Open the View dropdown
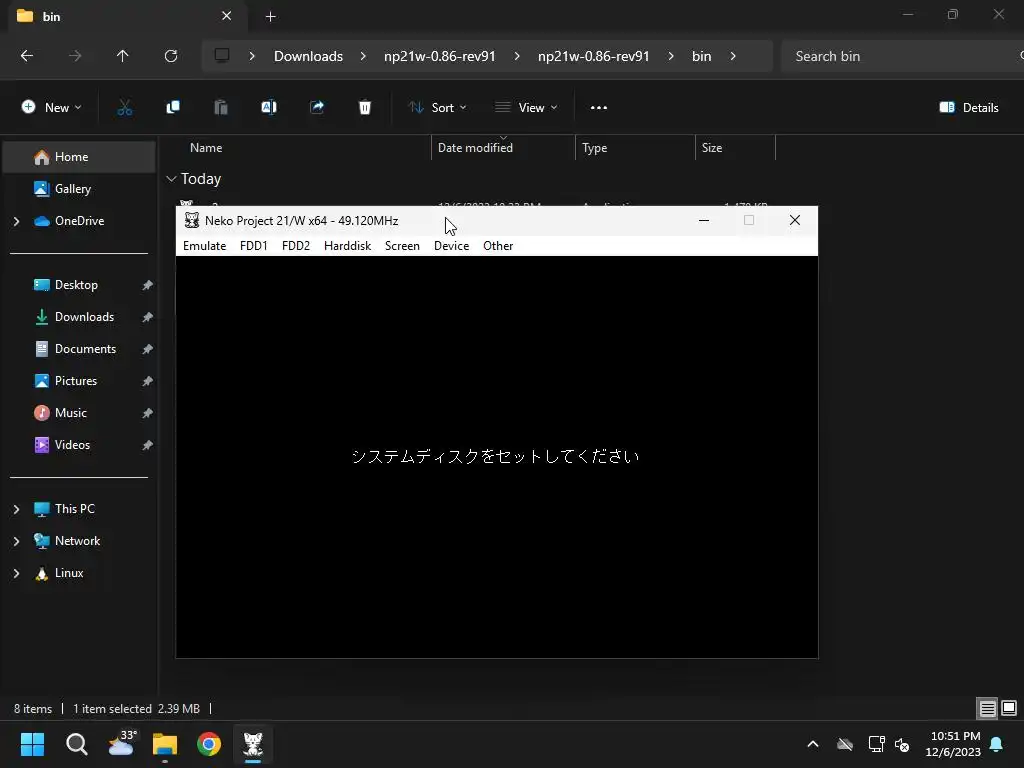Viewport: 1024px width, 768px height. click(x=526, y=108)
